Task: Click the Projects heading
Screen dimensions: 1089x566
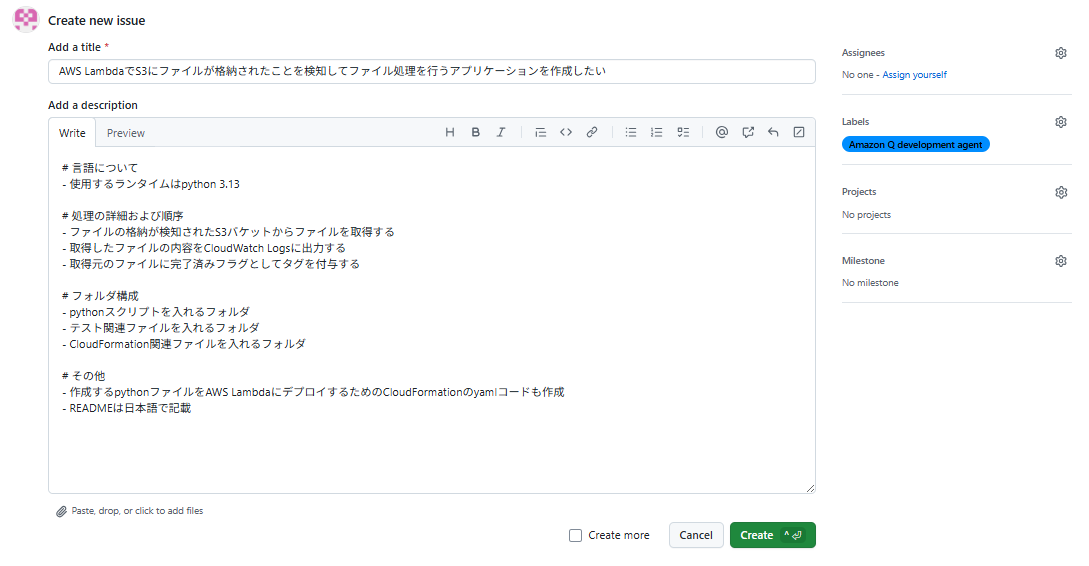Action: [x=858, y=192]
